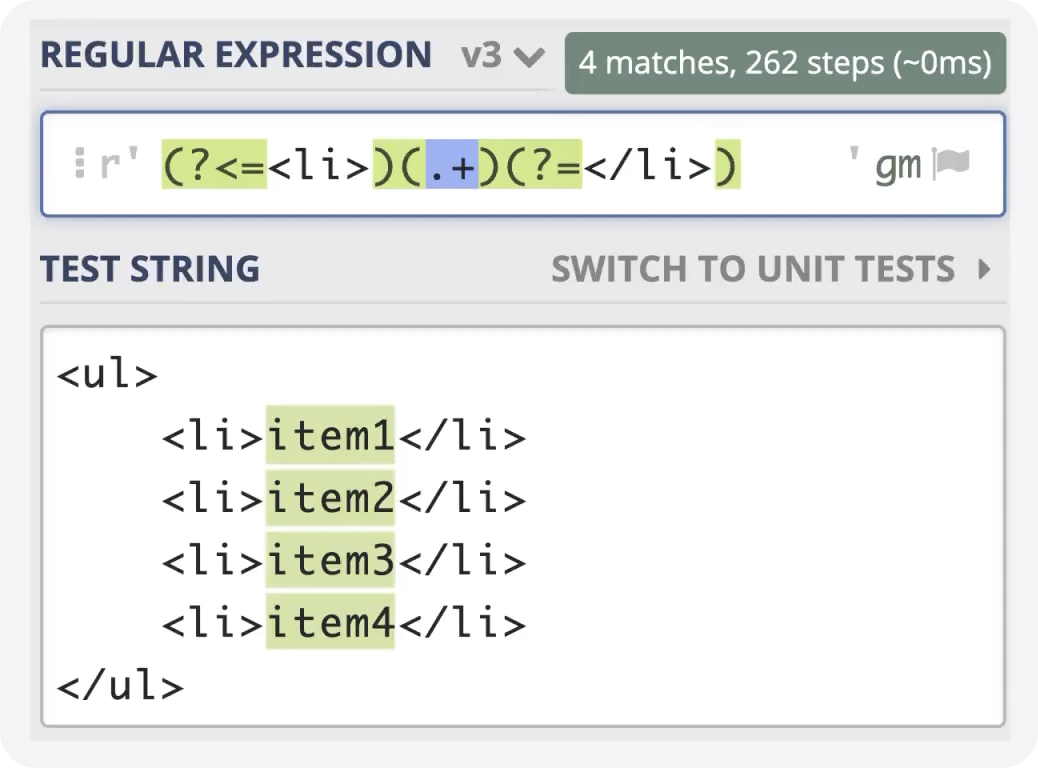1038x768 pixels.
Task: Click the (?<= lookbehind opening in the pattern
Action: coord(214,165)
